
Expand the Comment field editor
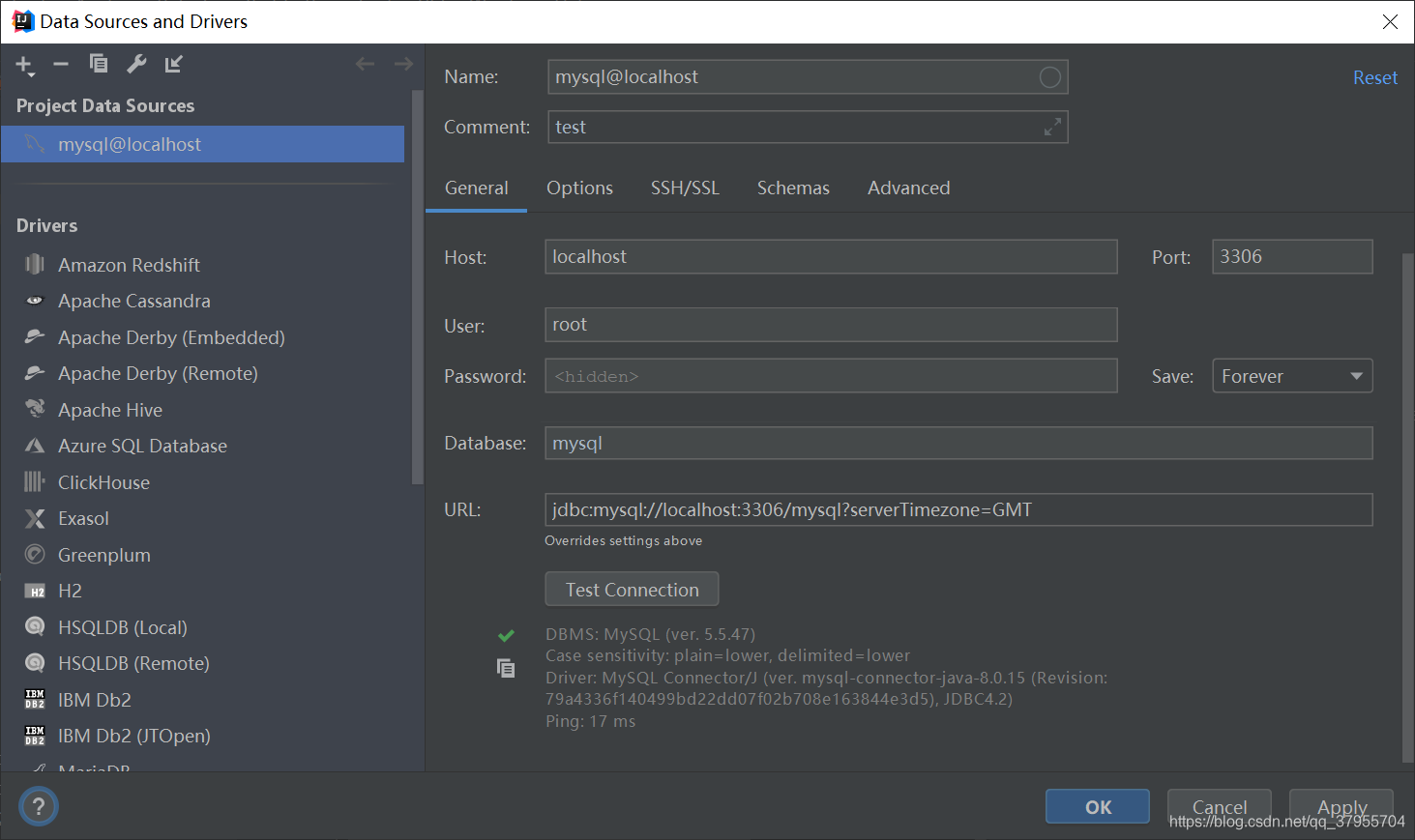click(1052, 127)
